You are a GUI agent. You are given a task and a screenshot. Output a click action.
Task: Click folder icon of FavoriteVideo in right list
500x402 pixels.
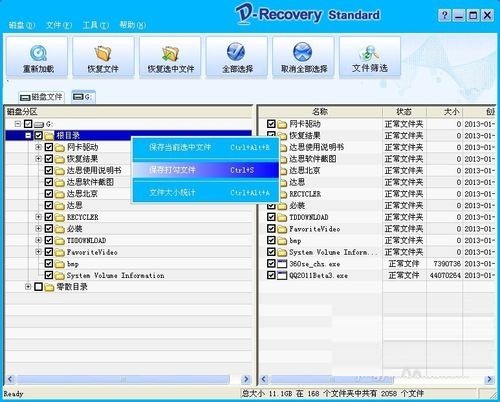click(x=282, y=229)
